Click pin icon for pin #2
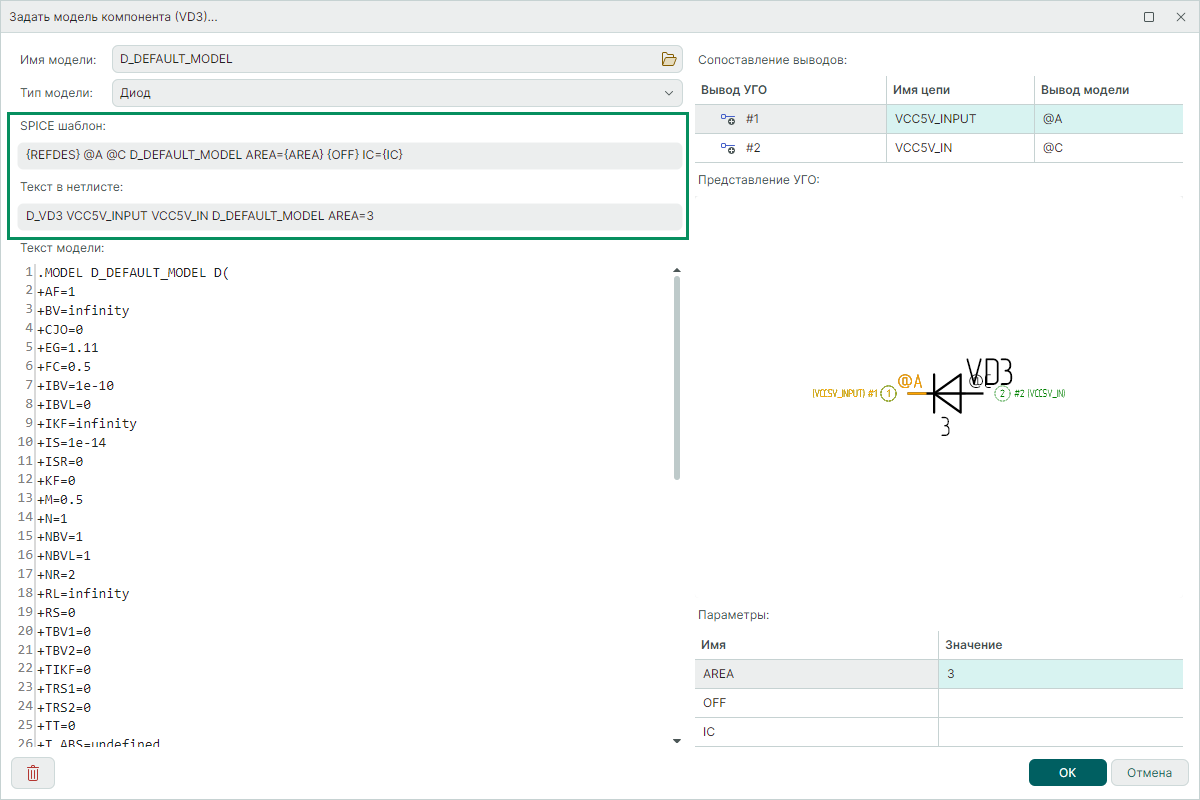Screen dimensions: 1200x800 click(728, 148)
